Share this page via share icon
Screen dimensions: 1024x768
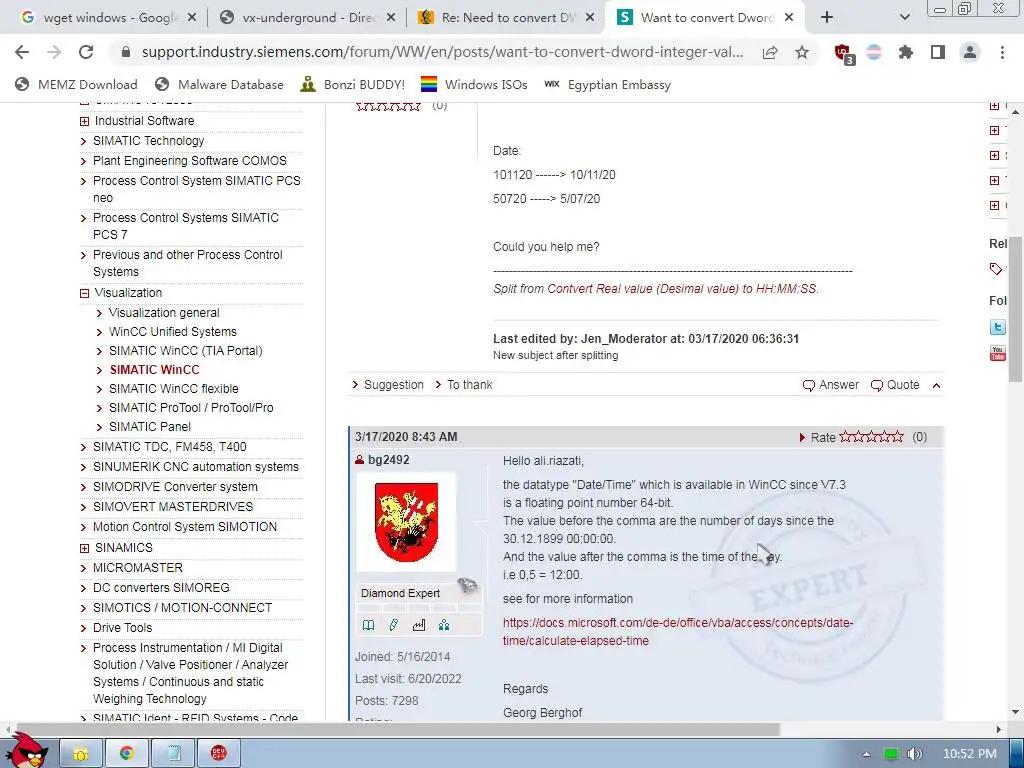coord(770,53)
